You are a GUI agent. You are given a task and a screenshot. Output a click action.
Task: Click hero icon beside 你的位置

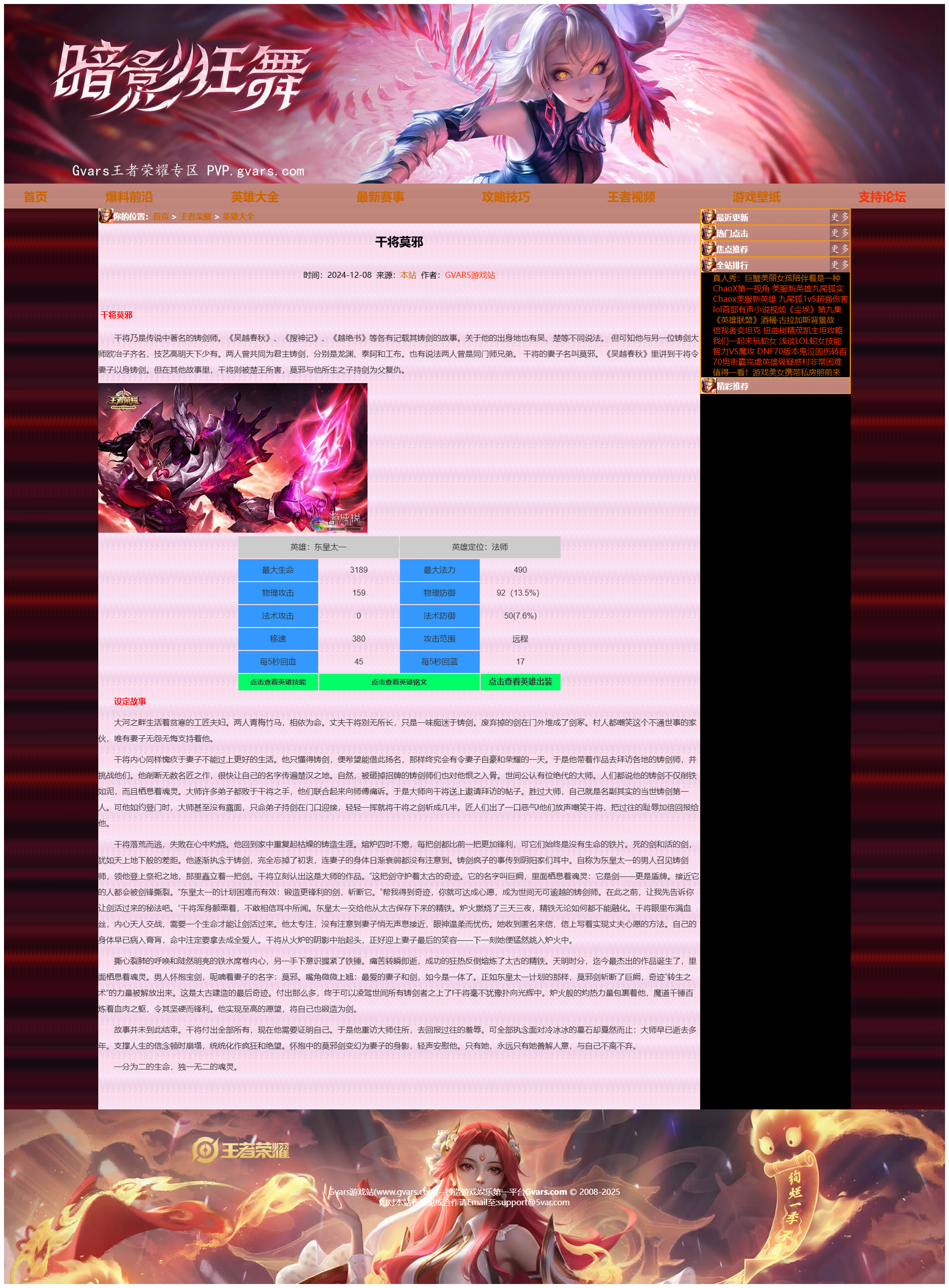click(105, 216)
